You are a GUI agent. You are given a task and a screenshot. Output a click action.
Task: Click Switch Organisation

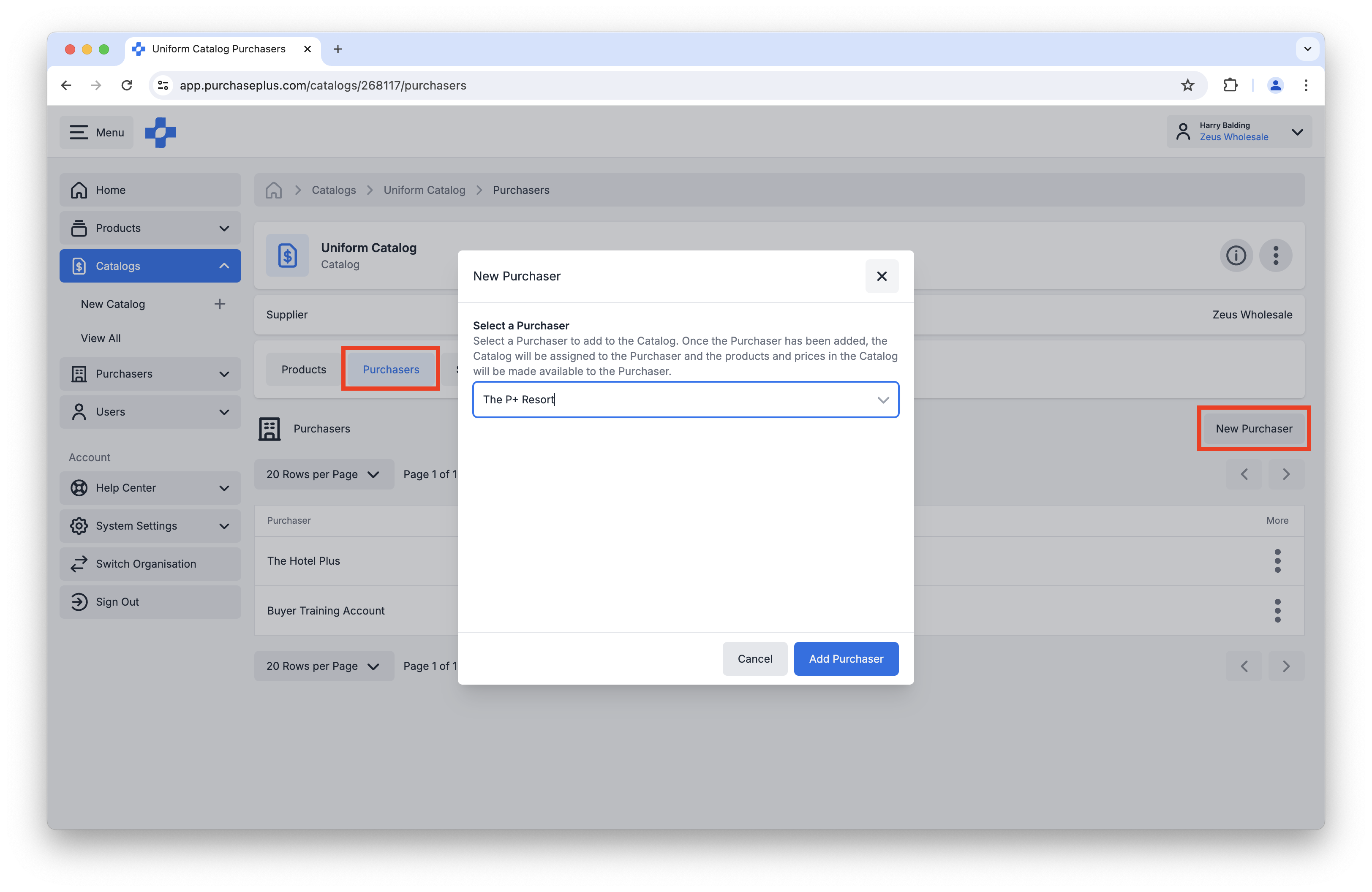click(150, 564)
